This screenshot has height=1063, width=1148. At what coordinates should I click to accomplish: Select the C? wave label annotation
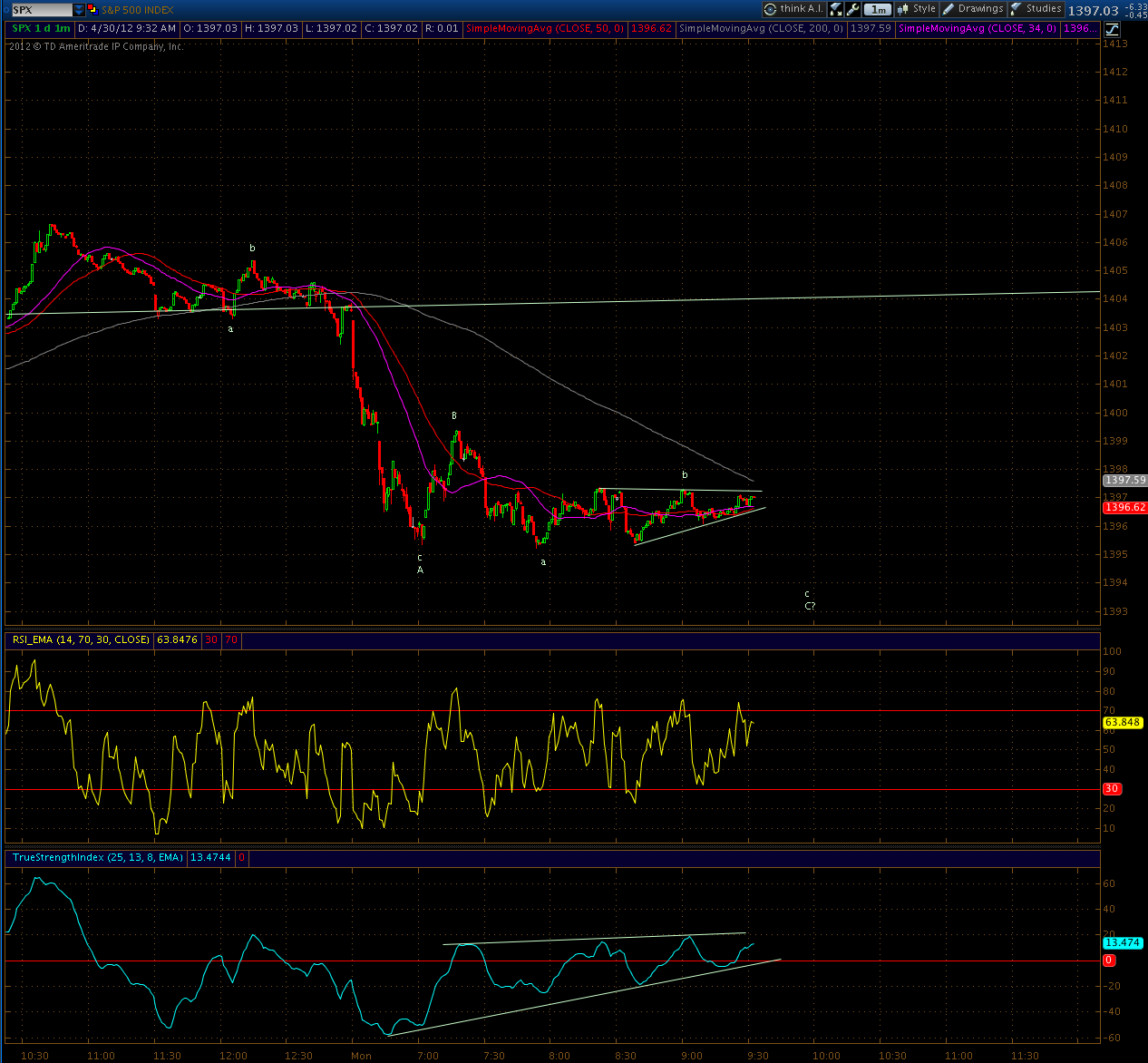810,606
